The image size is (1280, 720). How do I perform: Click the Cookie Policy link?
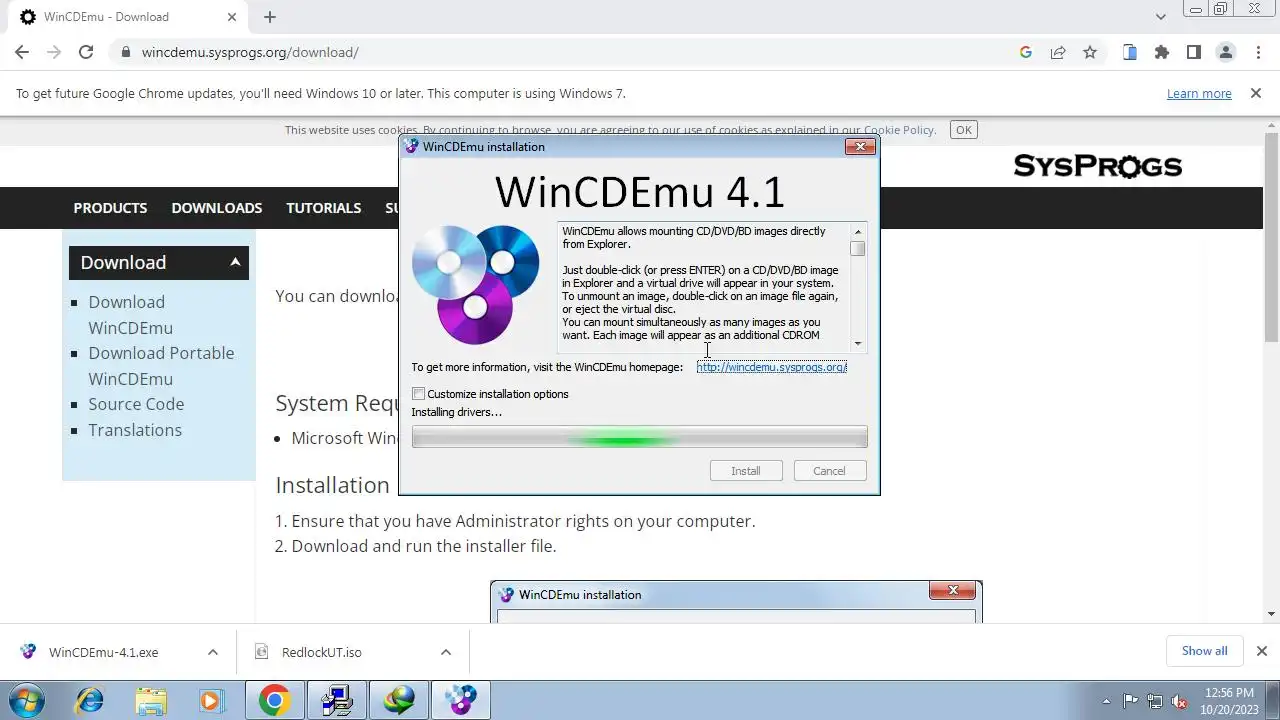(899, 130)
